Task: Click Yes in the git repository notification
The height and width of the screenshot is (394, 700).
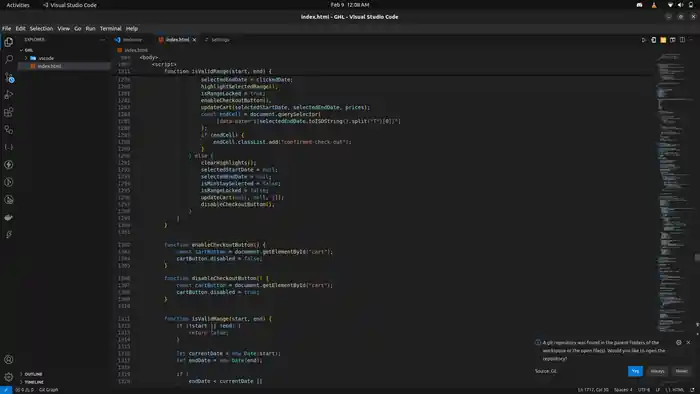Action: (635, 371)
